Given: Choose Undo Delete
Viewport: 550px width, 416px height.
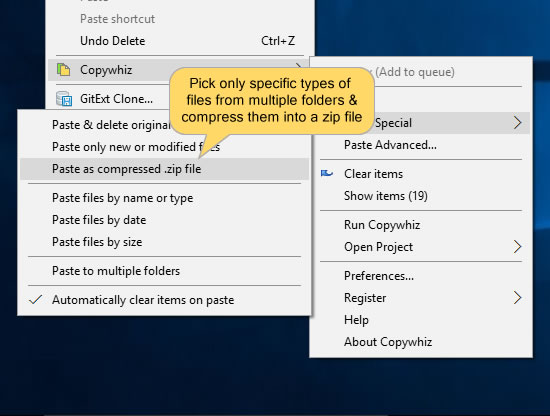Looking at the screenshot, I should [180, 41].
